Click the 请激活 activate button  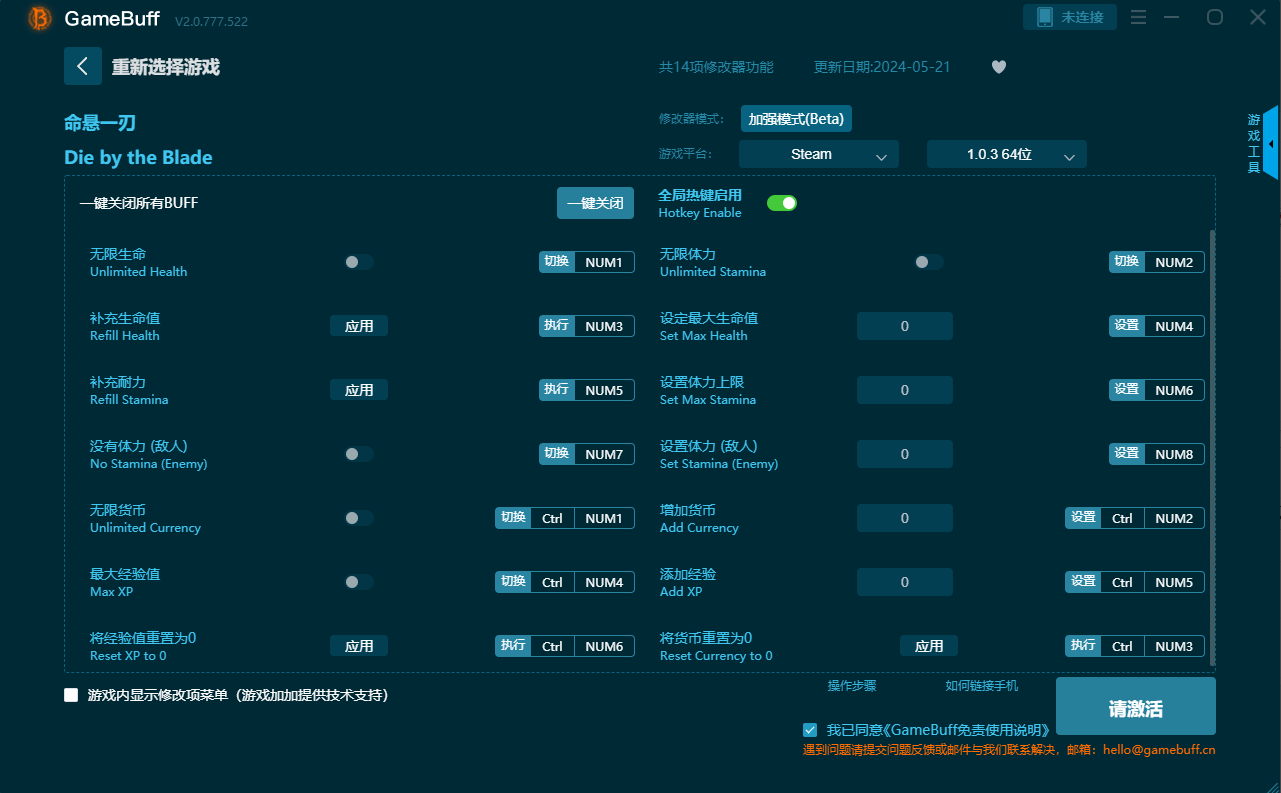1136,708
